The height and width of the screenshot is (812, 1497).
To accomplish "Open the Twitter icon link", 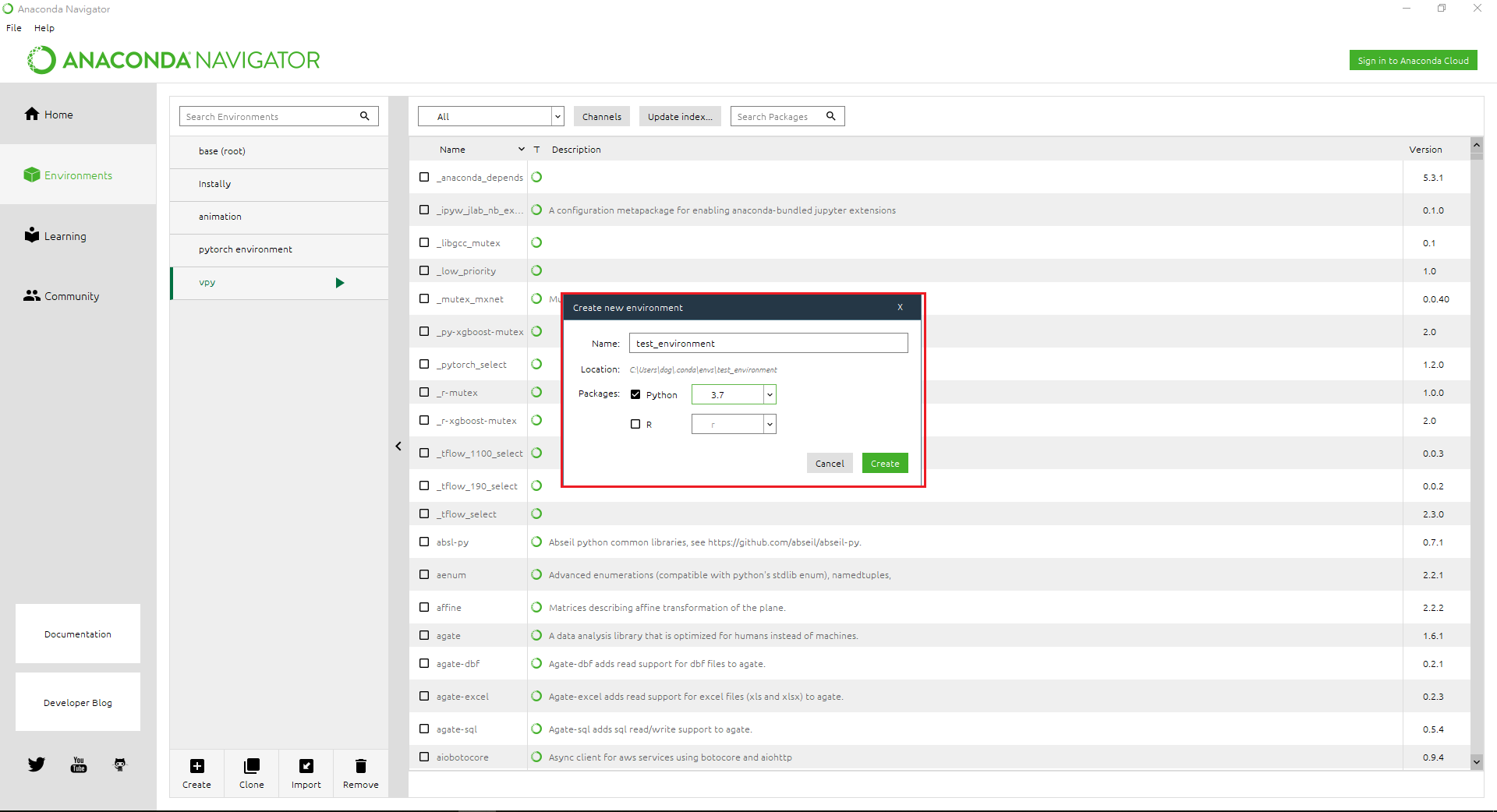I will tap(37, 764).
